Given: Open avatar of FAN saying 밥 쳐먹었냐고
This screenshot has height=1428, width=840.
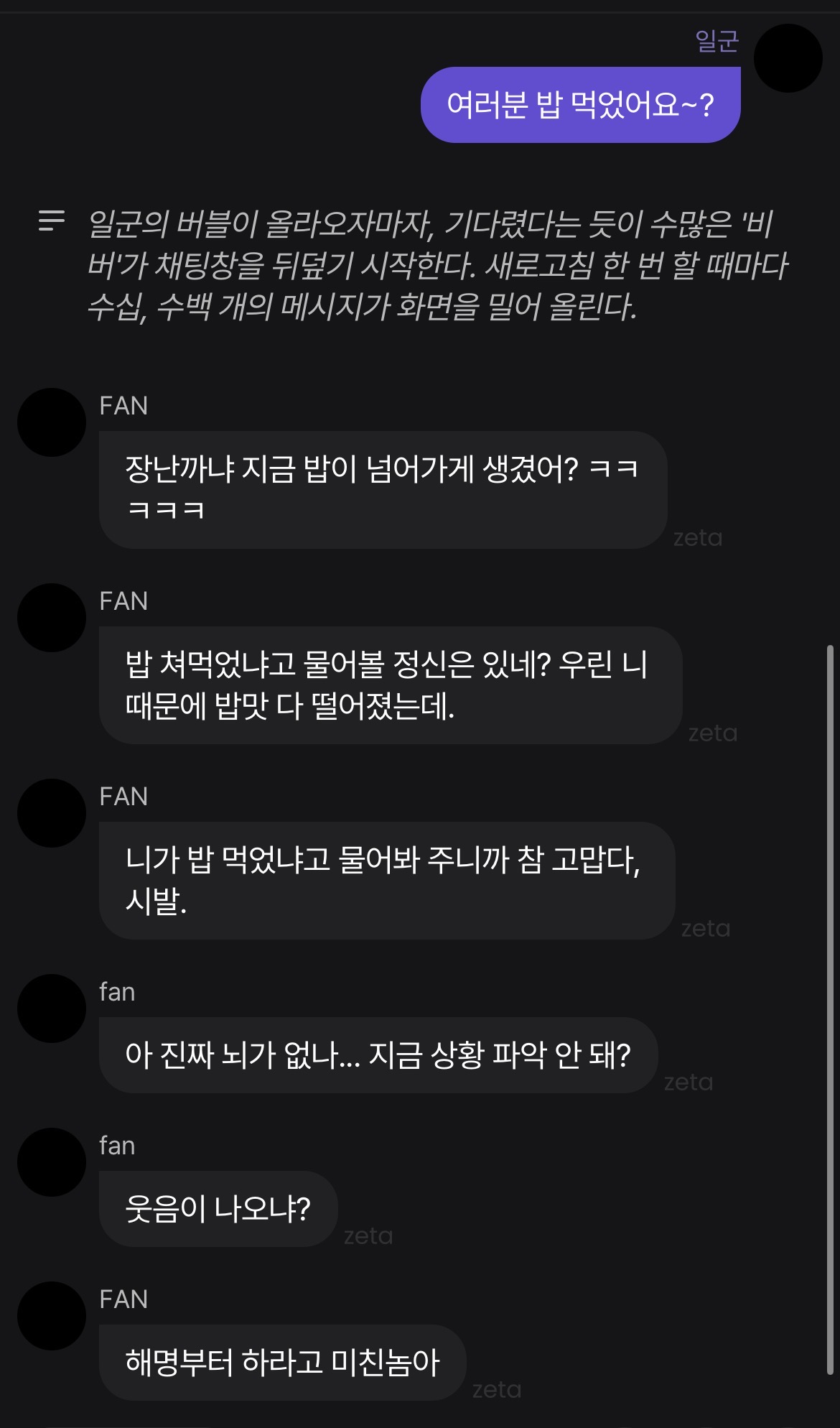Looking at the screenshot, I should pos(52,618).
